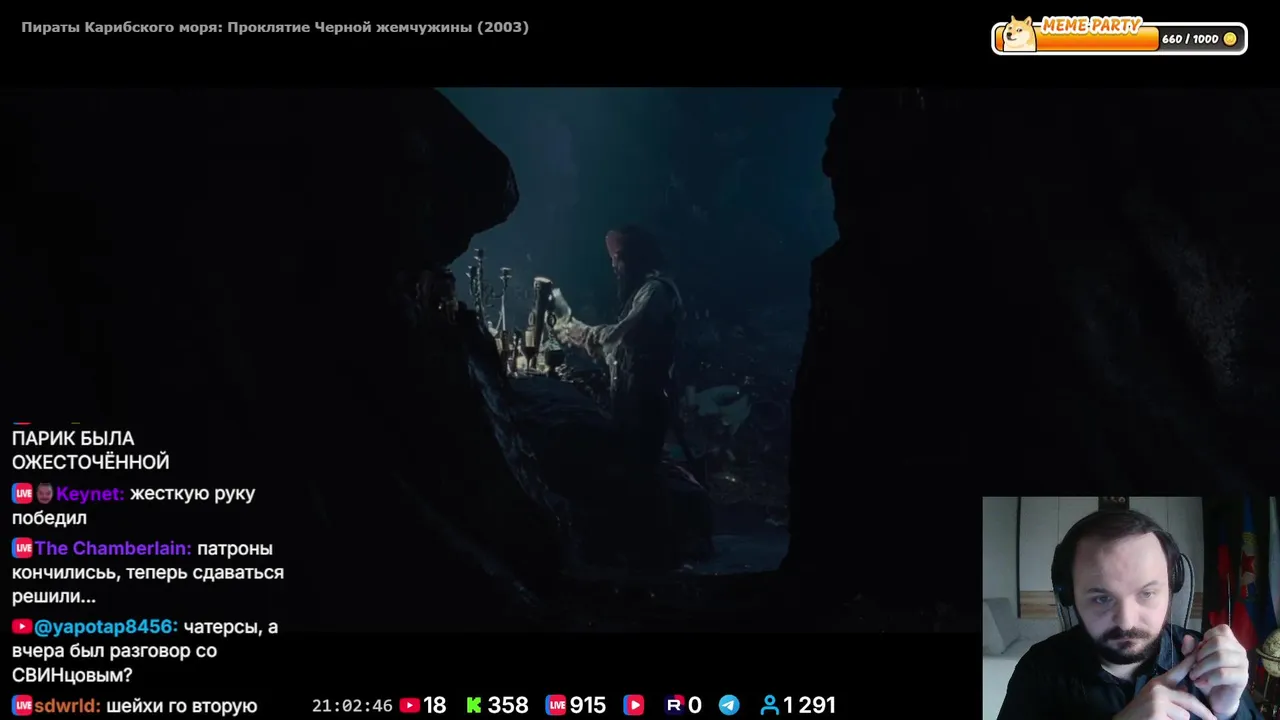Click the username @yapotap8456 in chat

(106, 627)
